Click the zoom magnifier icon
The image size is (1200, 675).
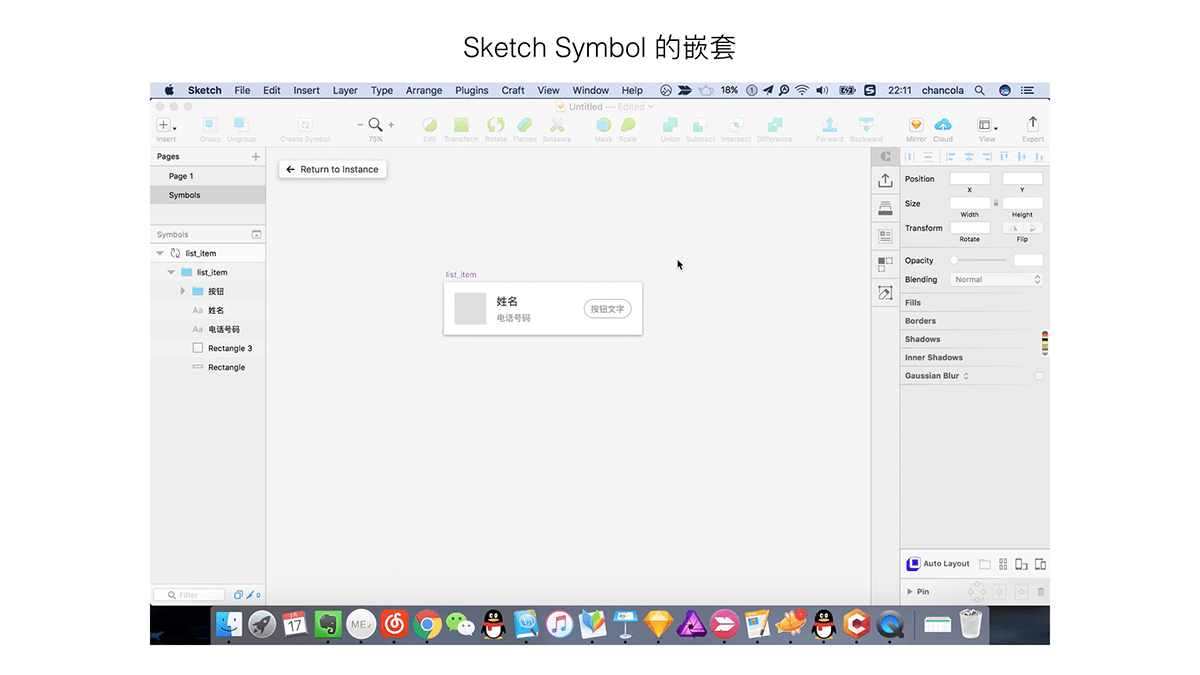tap(376, 124)
